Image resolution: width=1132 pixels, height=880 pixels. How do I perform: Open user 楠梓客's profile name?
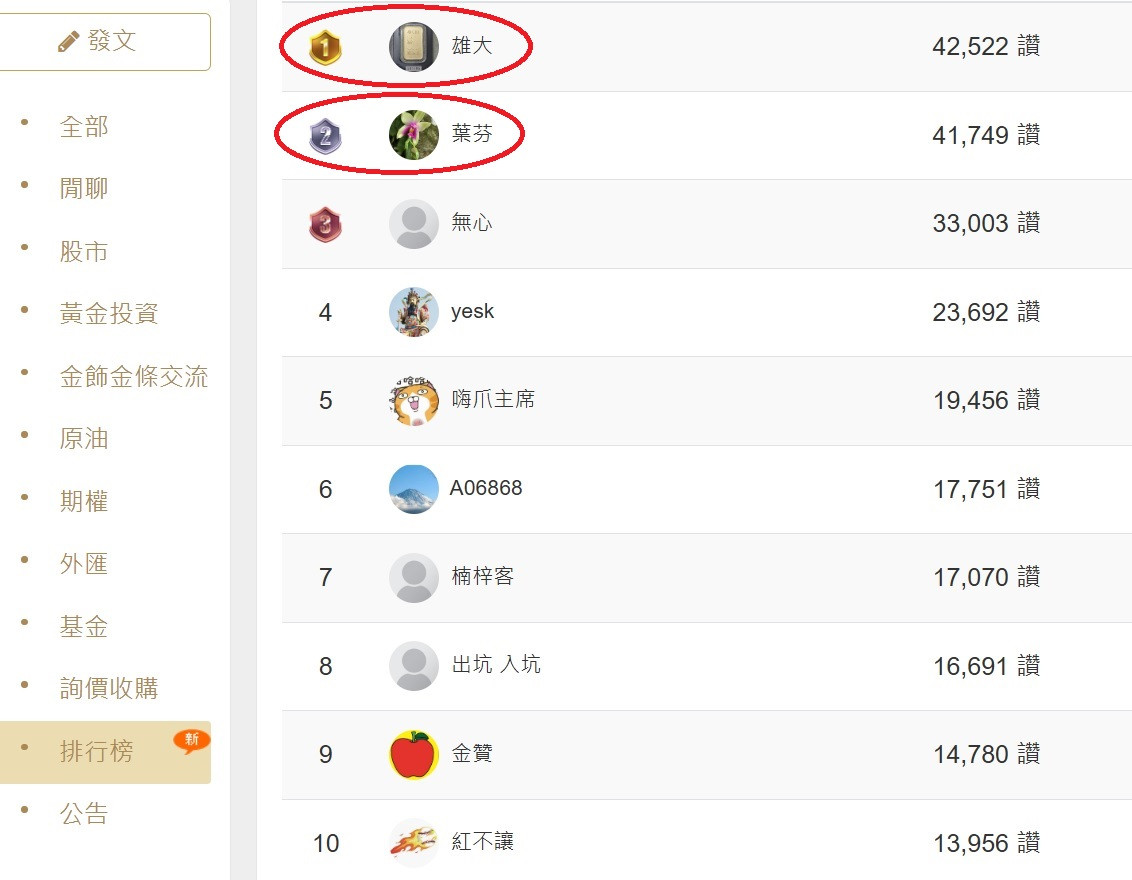[482, 577]
